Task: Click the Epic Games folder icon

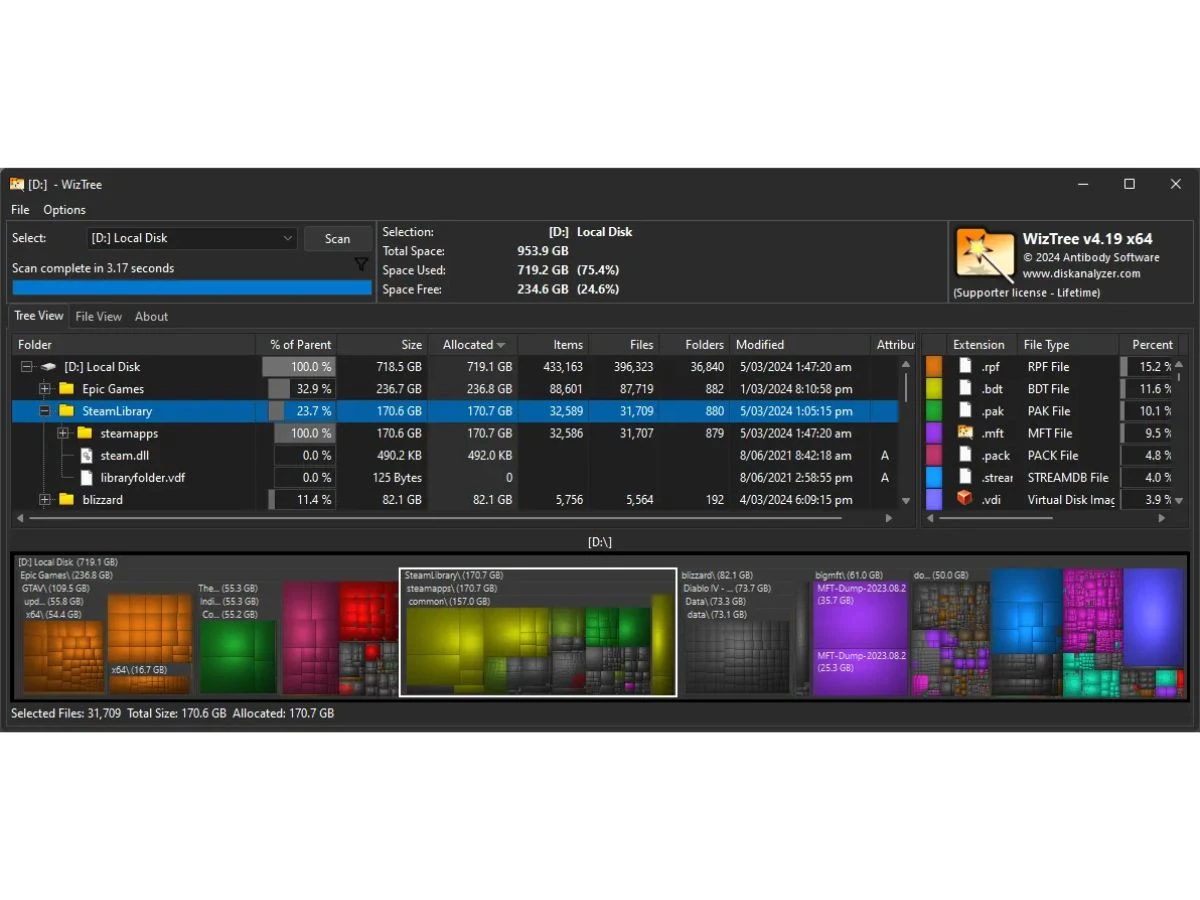Action: [67, 389]
